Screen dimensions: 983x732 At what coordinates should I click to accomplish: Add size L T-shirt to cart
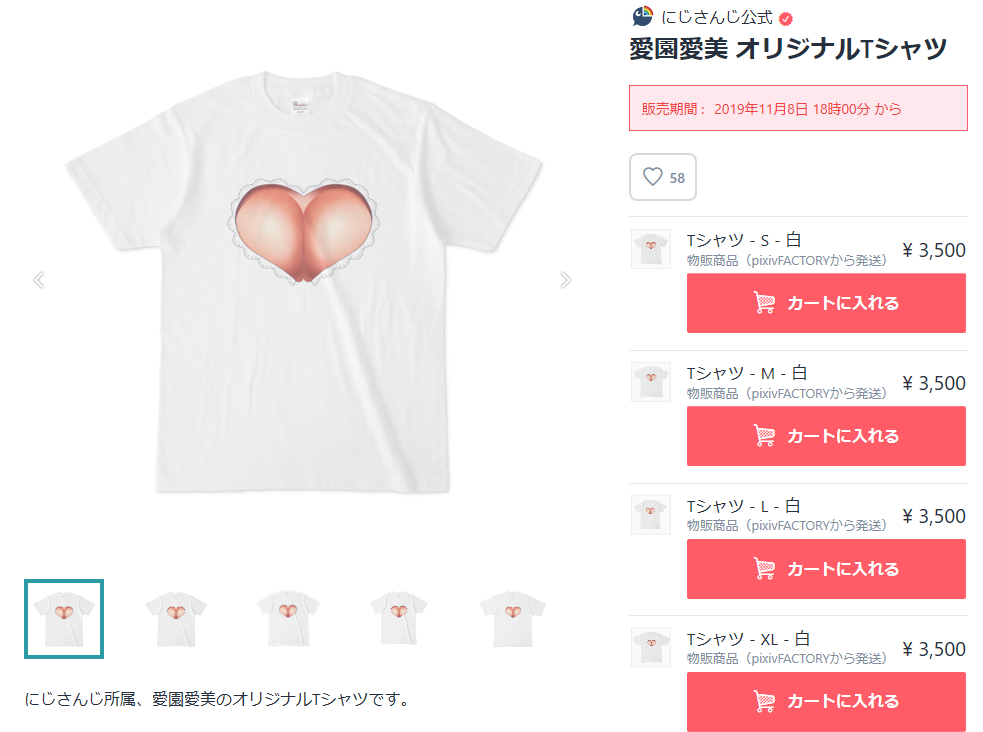[826, 569]
